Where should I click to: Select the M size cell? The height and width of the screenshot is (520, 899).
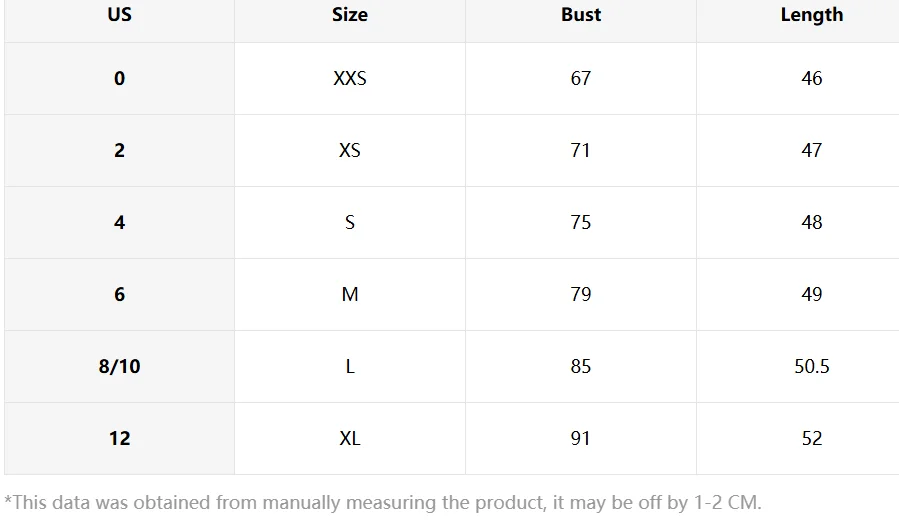pos(350,294)
